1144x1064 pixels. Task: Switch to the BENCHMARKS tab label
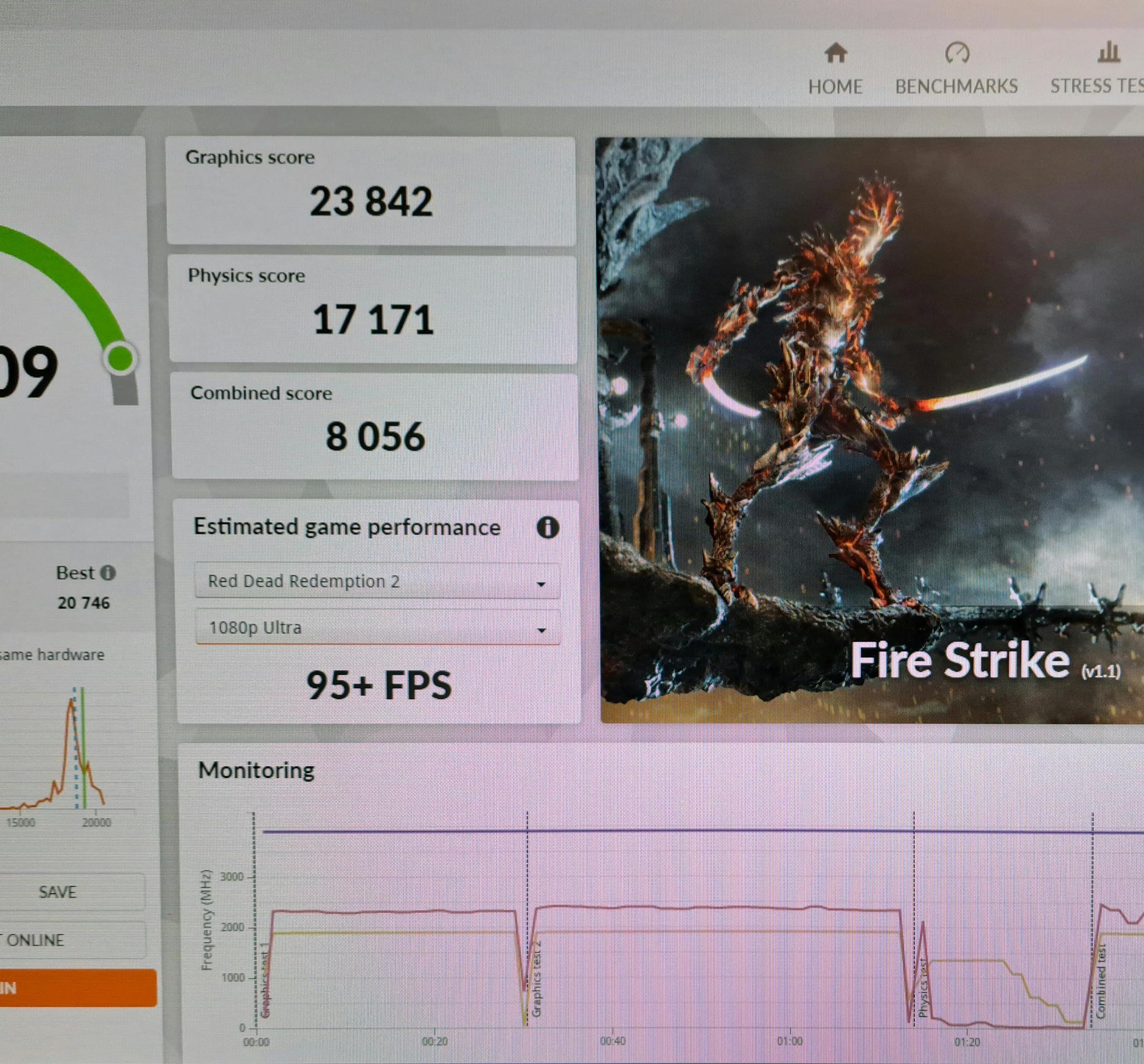click(x=956, y=87)
